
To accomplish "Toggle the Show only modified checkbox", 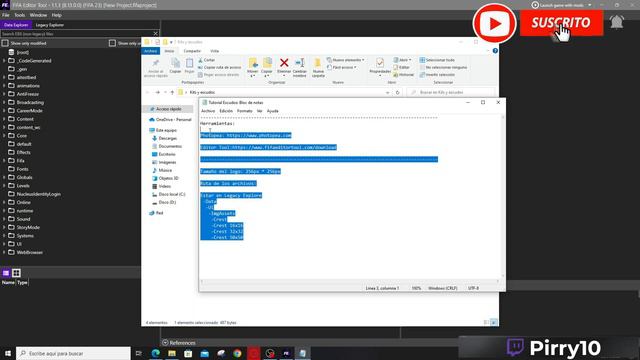I will [x=5, y=43].
